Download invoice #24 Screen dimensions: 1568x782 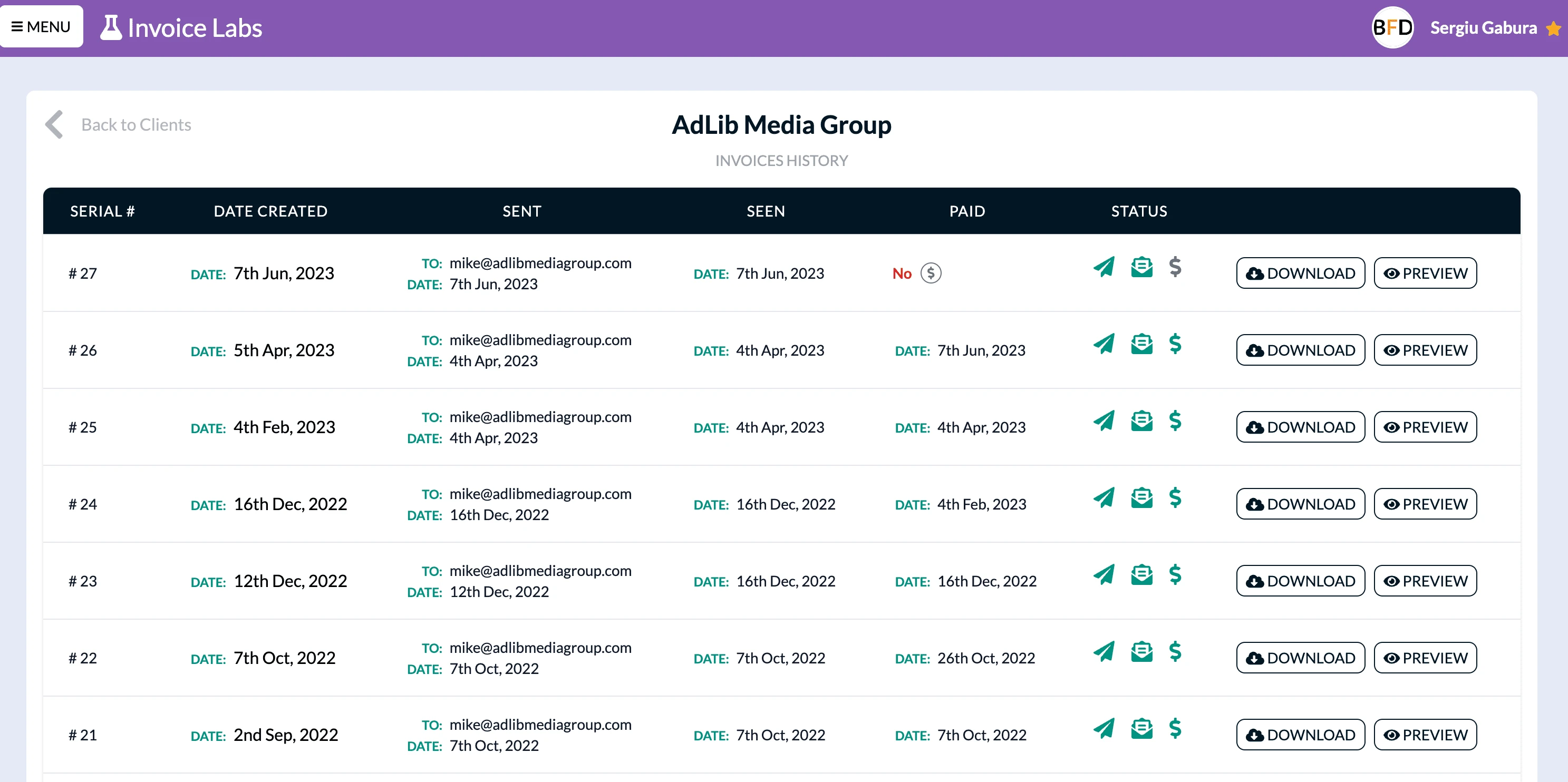(x=1300, y=504)
